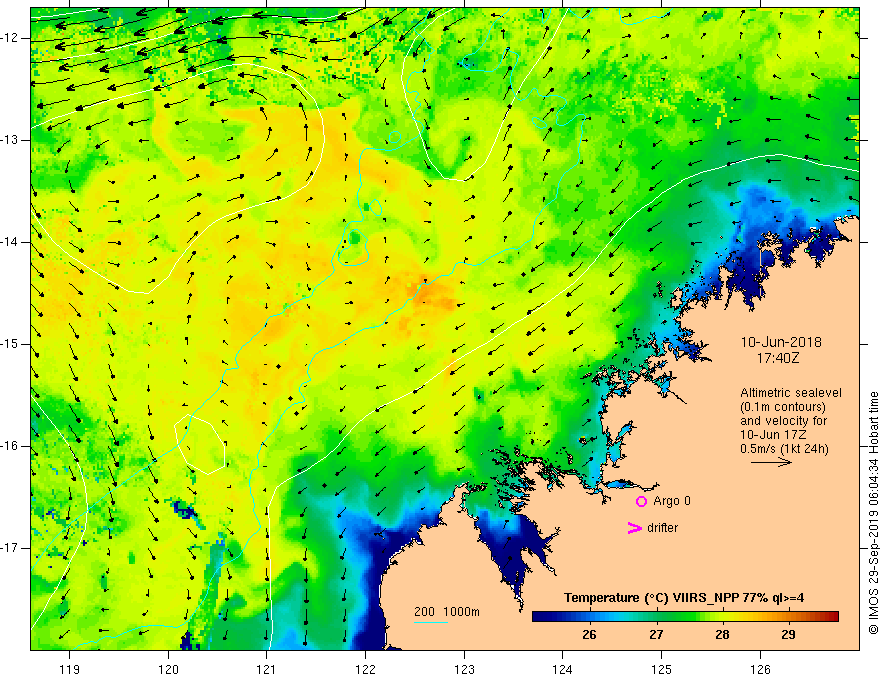Click the color bar value 29
Viewport: 880px width, 680px height.
tap(789, 635)
